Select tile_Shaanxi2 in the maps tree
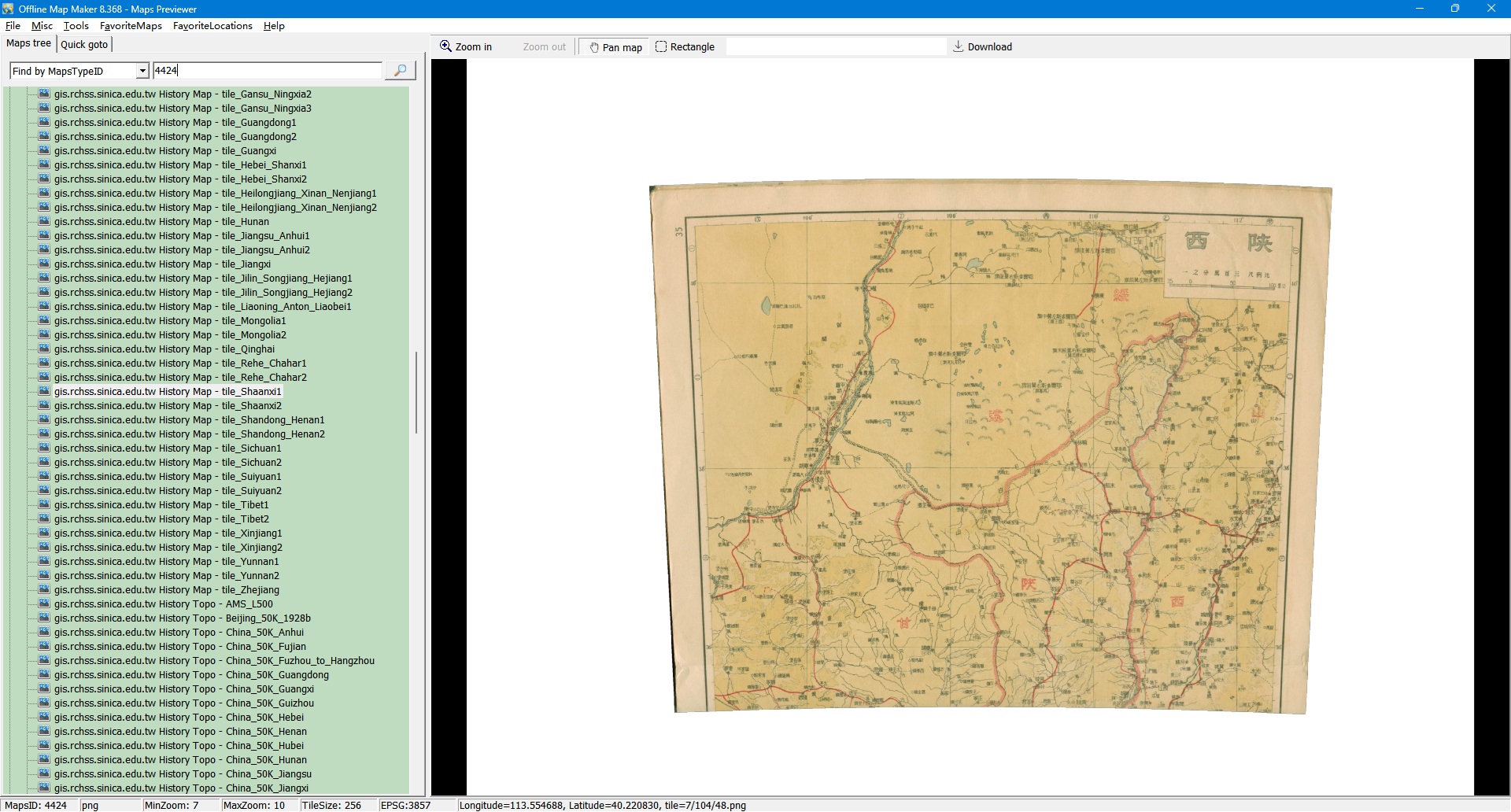 tap(168, 406)
